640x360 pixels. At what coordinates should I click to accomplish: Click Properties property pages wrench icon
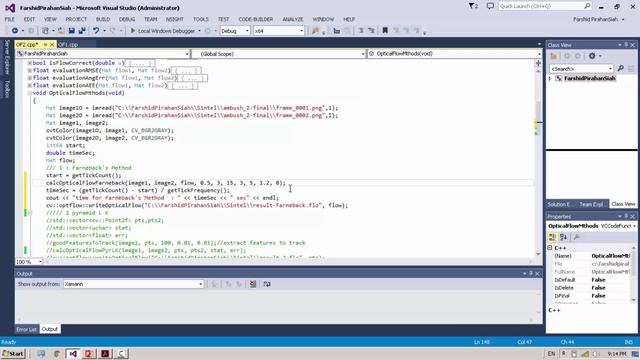click(576, 237)
